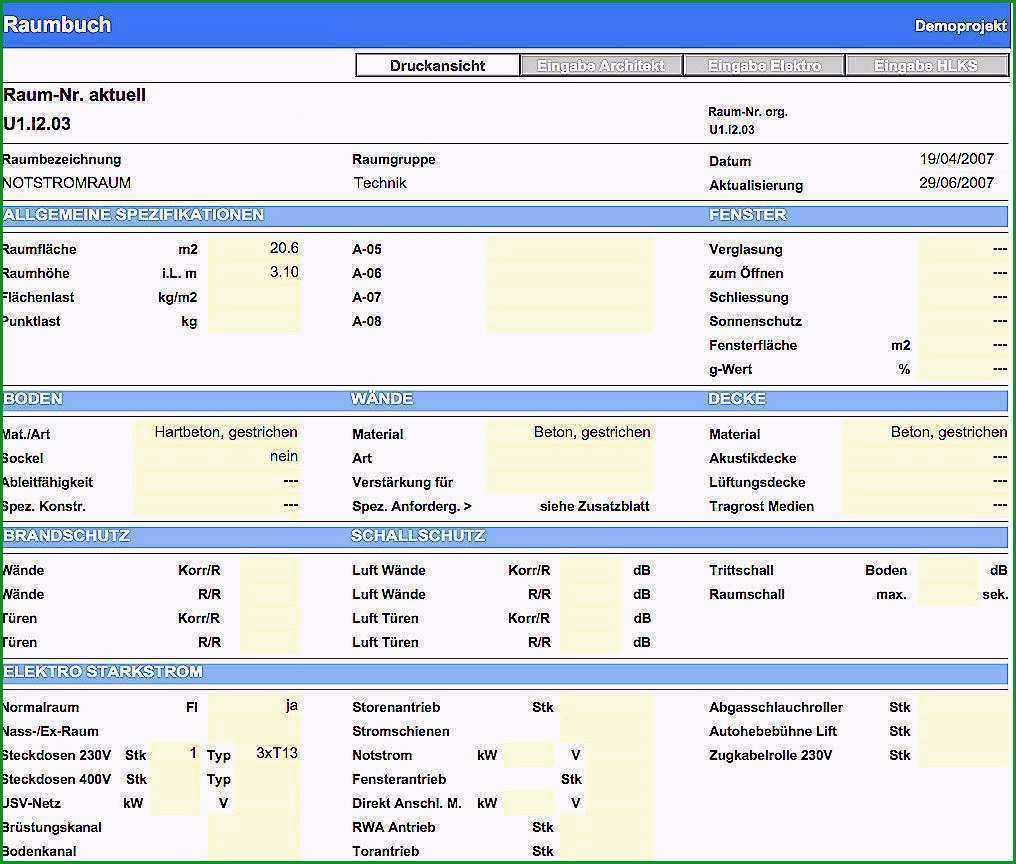Switch to the Druckansicht tab
1016x864 pixels.
(437, 65)
